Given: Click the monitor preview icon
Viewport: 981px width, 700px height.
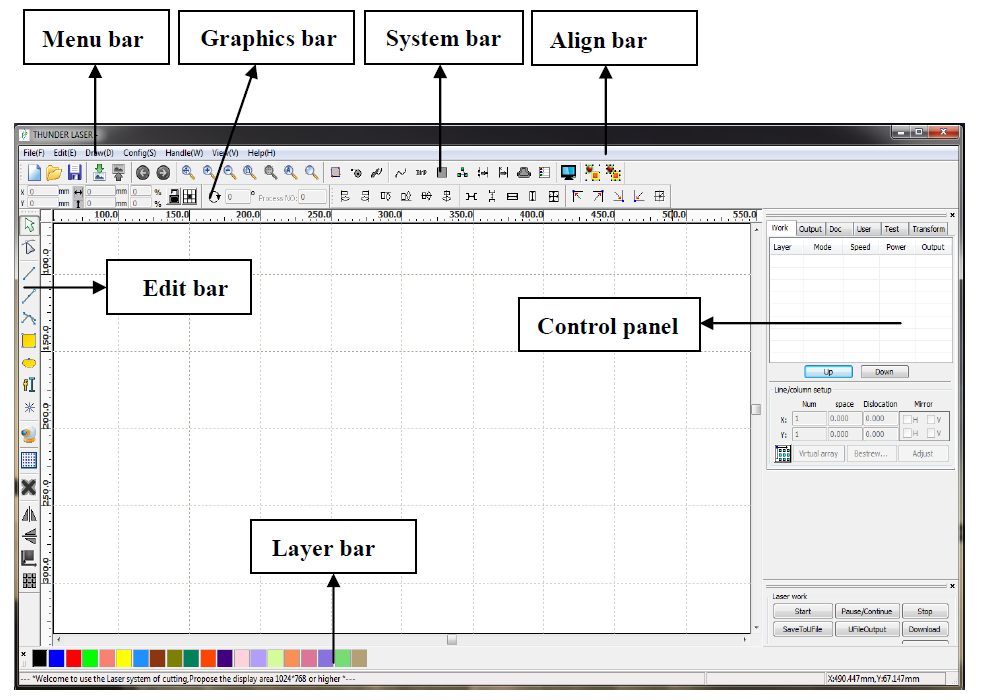Looking at the screenshot, I should pyautogui.click(x=569, y=173).
